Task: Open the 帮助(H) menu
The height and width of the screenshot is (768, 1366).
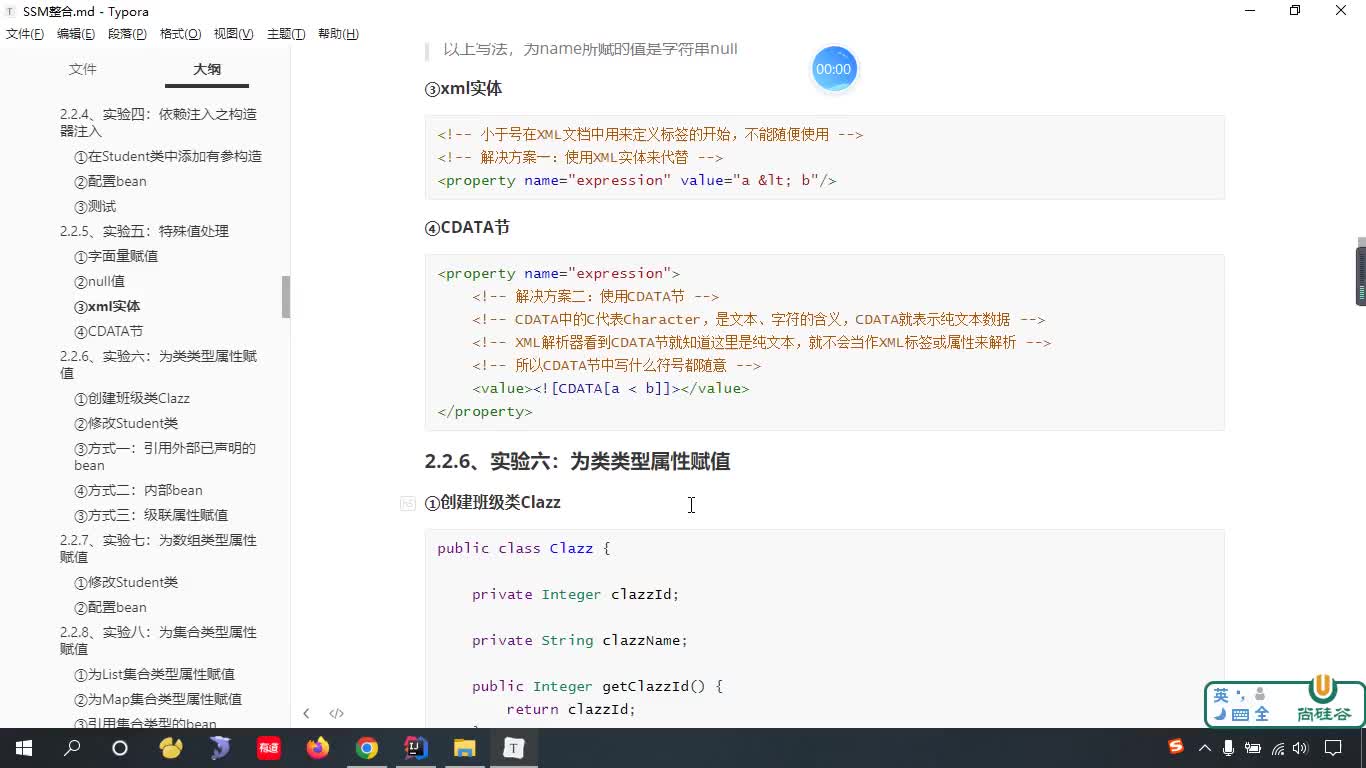Action: [x=338, y=34]
